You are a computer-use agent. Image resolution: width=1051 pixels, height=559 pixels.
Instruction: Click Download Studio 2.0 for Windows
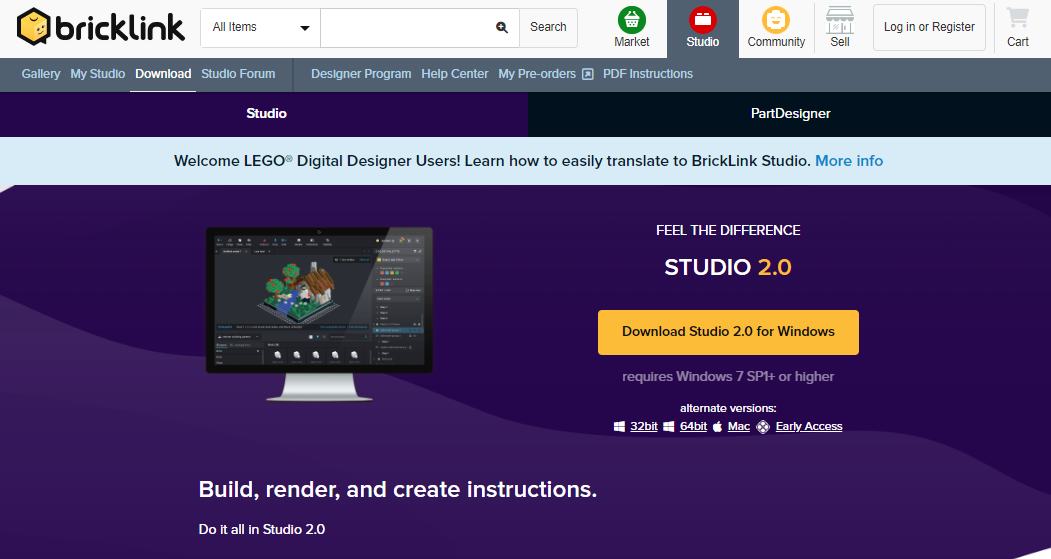(728, 332)
